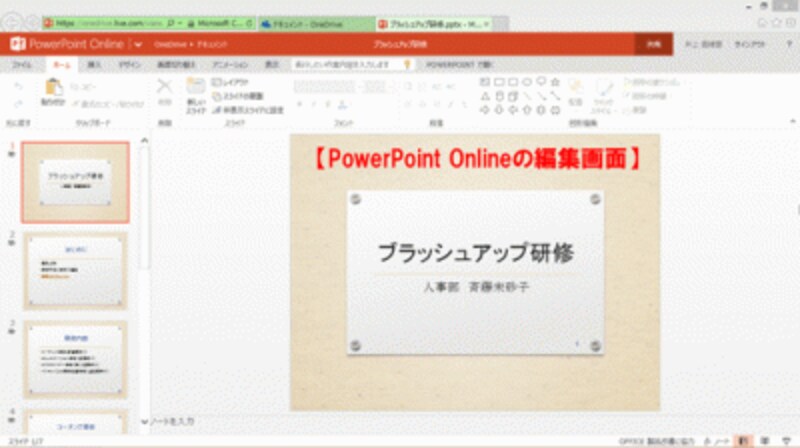The width and height of the screenshot is (800, 448).
Task: Switch to the OneDrive documents browser tab
Action: point(317,24)
